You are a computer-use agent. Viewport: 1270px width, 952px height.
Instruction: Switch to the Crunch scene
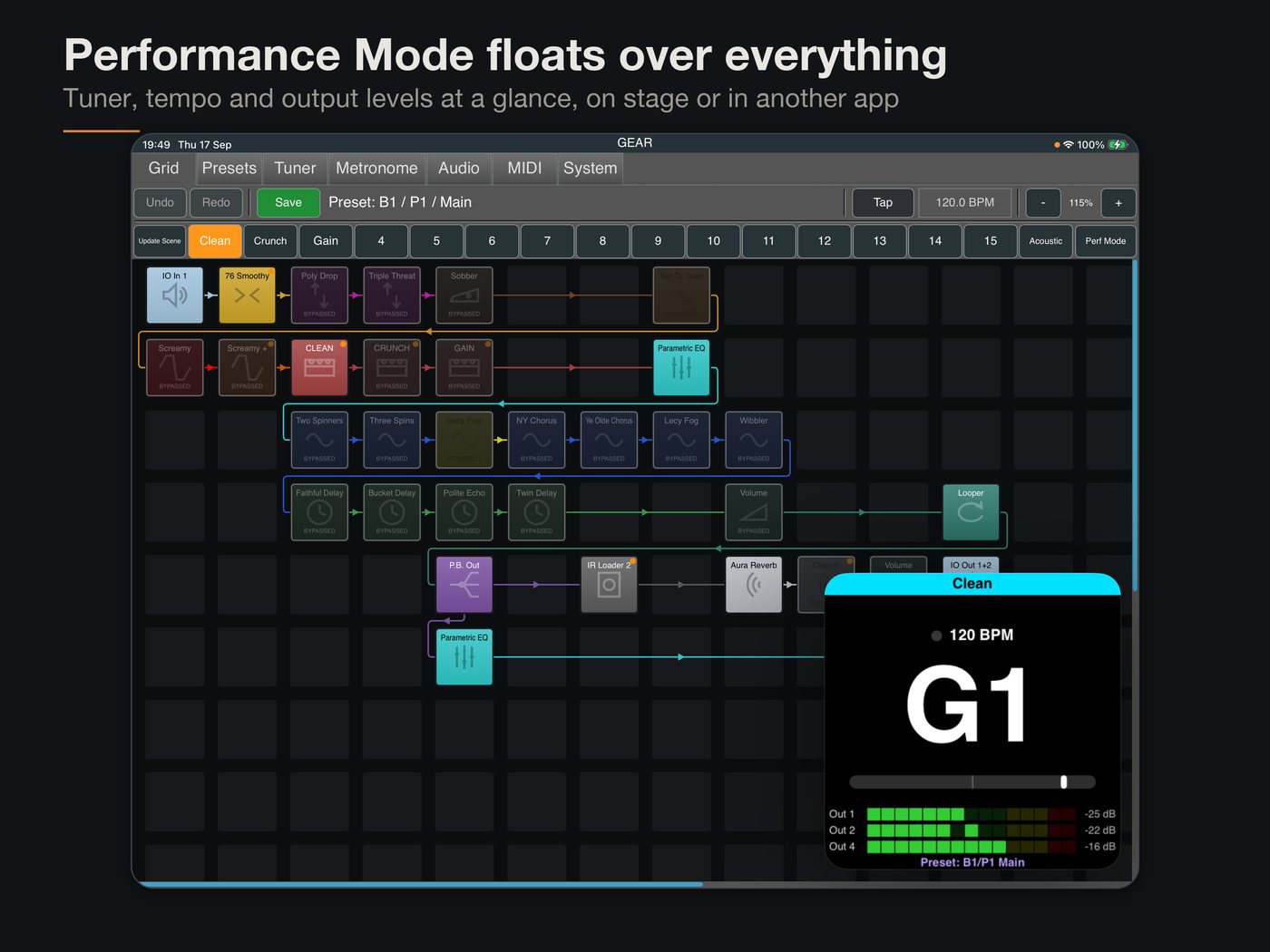click(270, 241)
